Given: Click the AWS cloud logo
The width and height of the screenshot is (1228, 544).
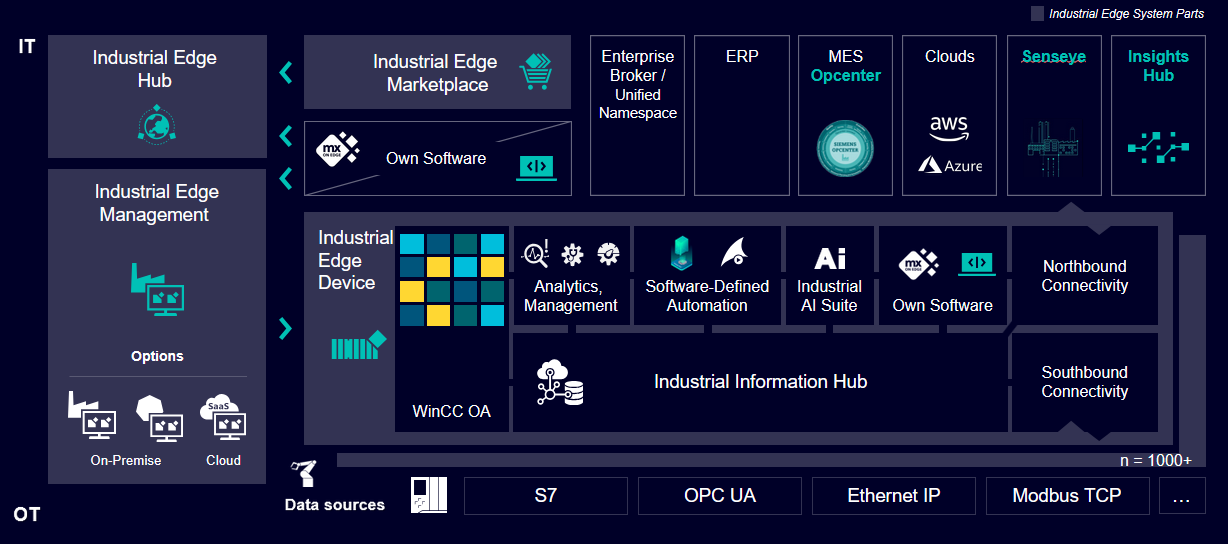Looking at the screenshot, I should tap(949, 126).
